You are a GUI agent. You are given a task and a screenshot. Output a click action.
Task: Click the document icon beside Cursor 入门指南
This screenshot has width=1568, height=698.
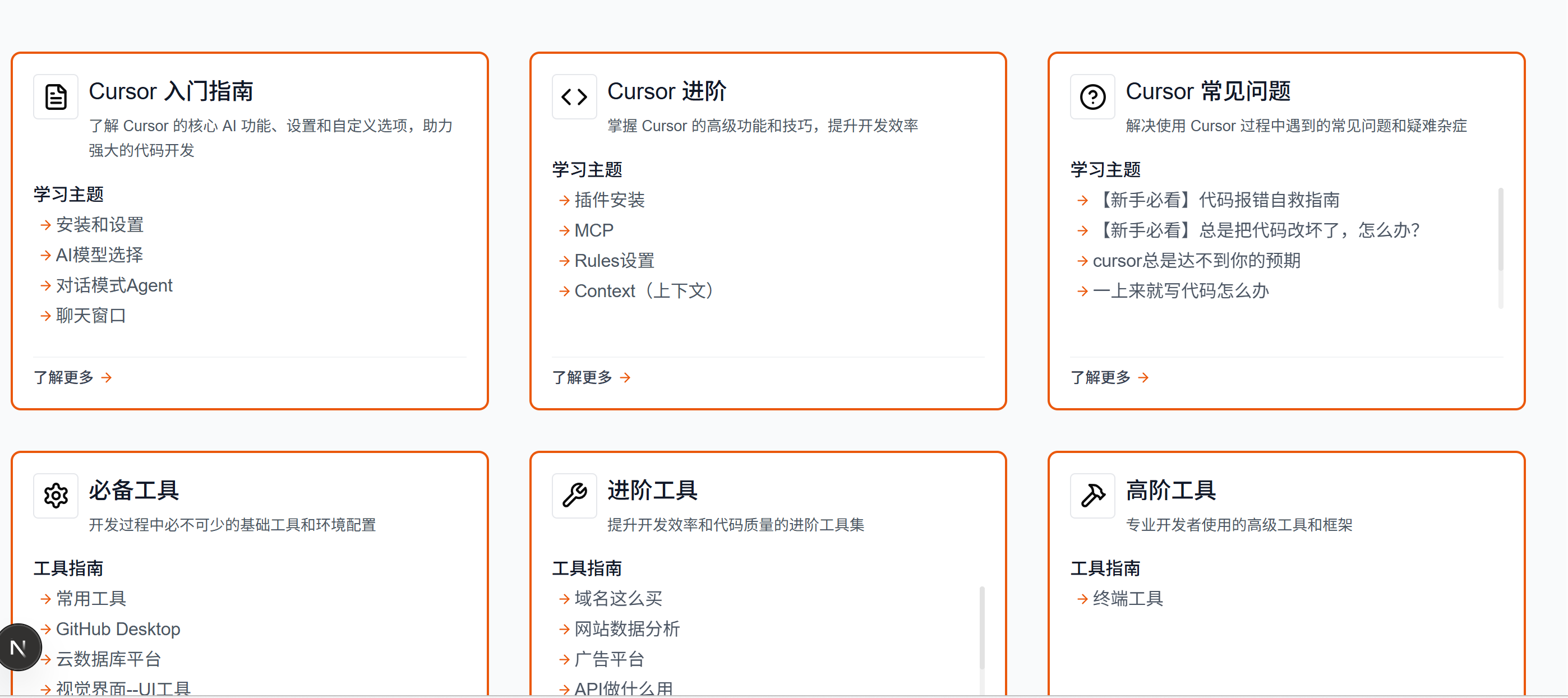tap(56, 97)
